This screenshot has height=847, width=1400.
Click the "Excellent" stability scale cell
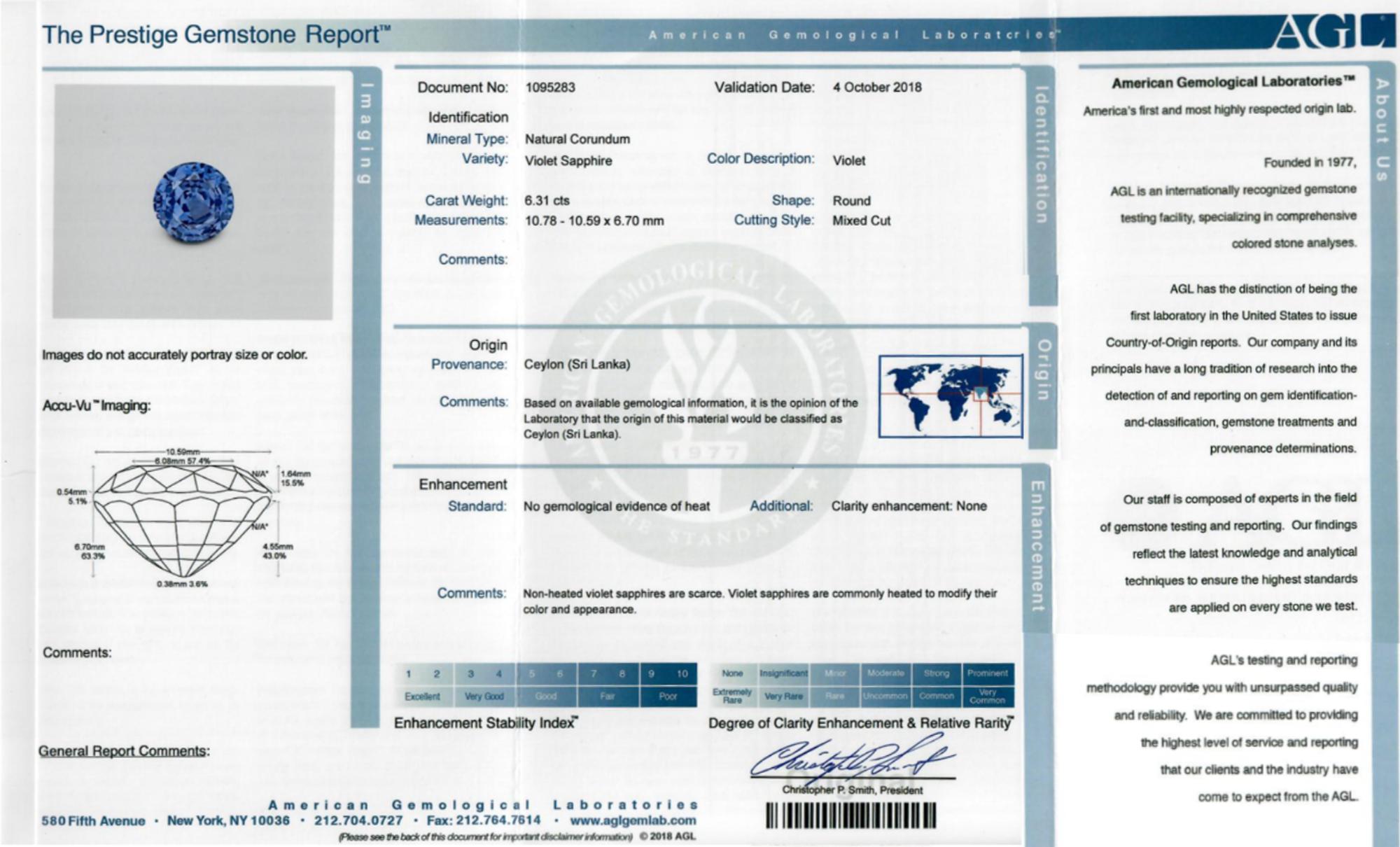(x=422, y=696)
